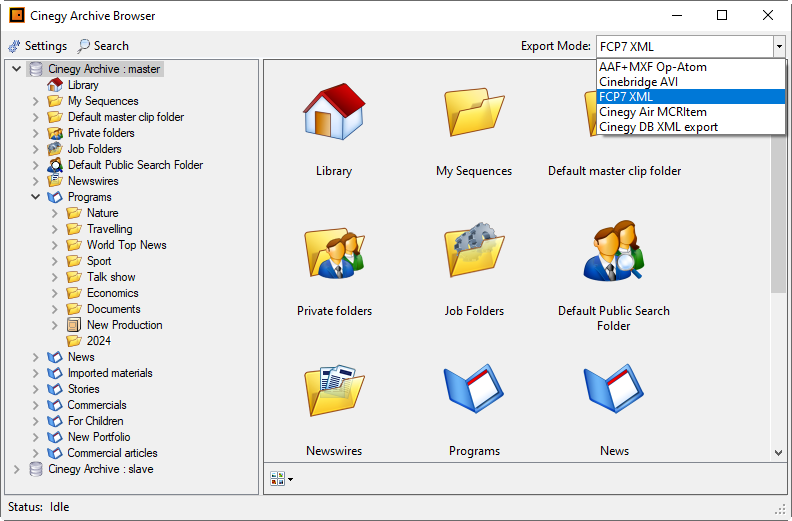
Task: Expand the Cinegy Archive slave node
Action: (17, 469)
